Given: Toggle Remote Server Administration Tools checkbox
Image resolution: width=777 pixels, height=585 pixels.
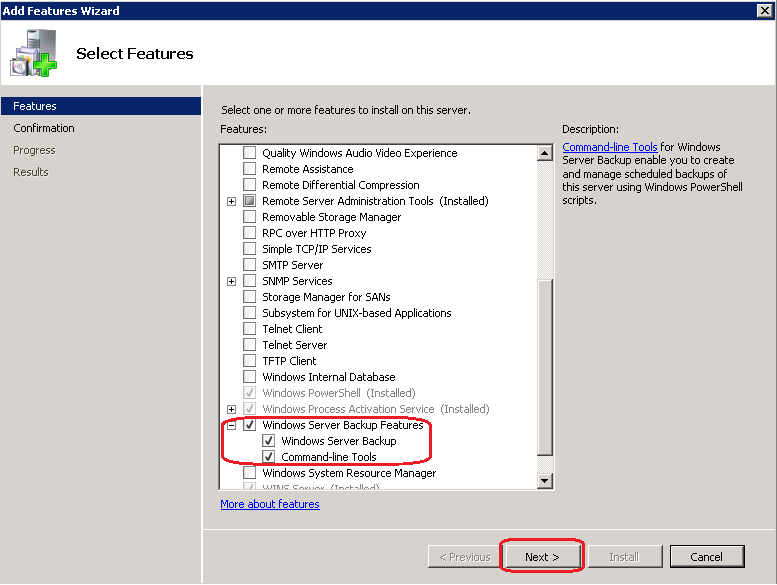Looking at the screenshot, I should coord(249,201).
